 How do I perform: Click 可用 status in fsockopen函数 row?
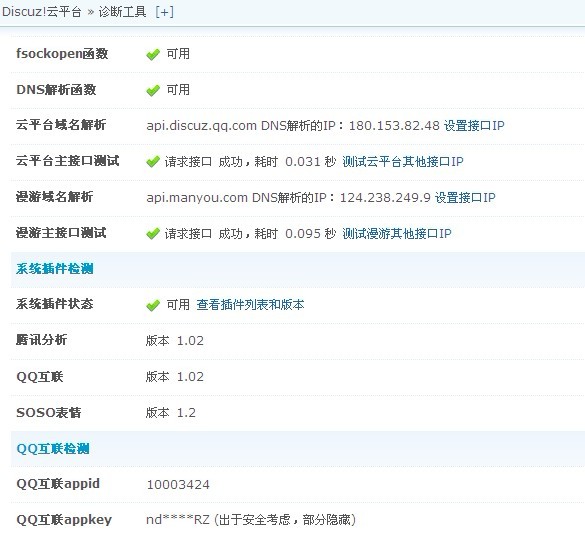click(178, 54)
